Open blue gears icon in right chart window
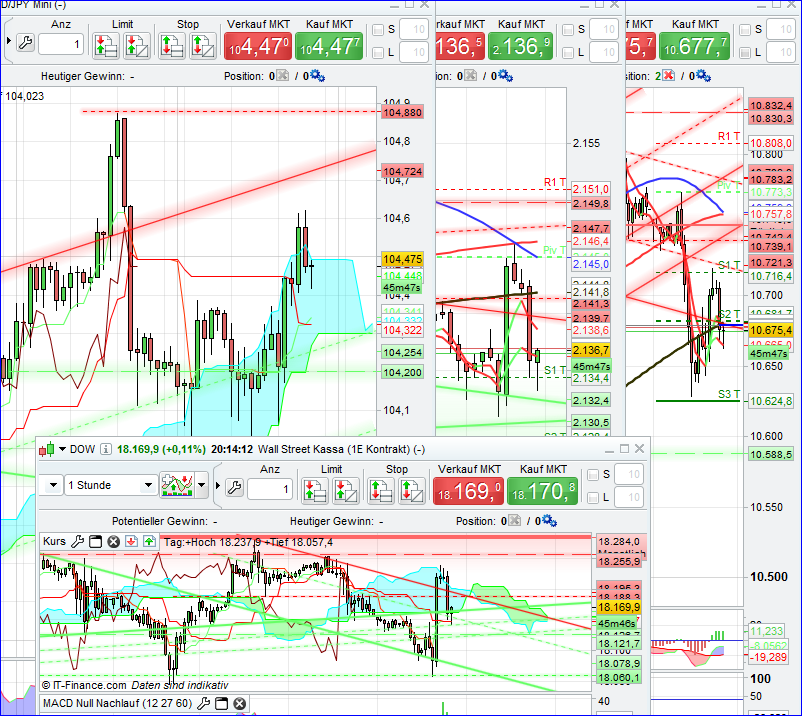 pos(703,76)
